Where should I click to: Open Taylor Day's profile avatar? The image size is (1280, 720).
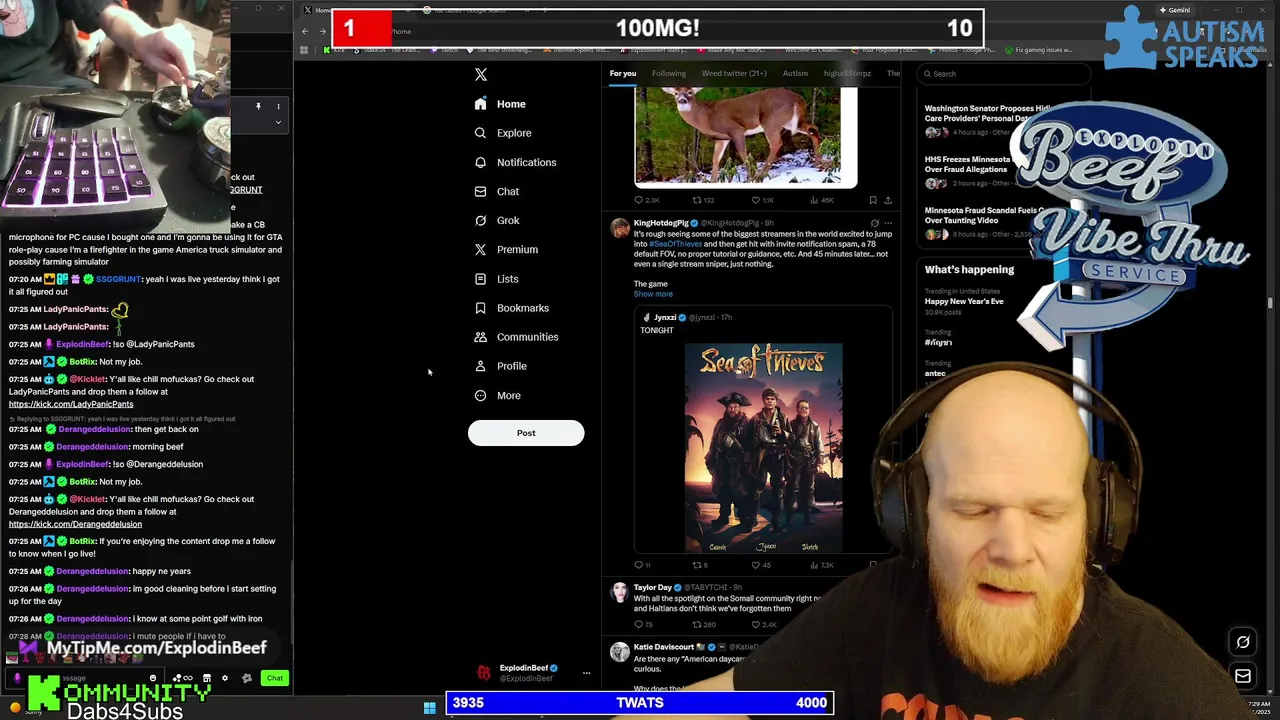point(620,593)
